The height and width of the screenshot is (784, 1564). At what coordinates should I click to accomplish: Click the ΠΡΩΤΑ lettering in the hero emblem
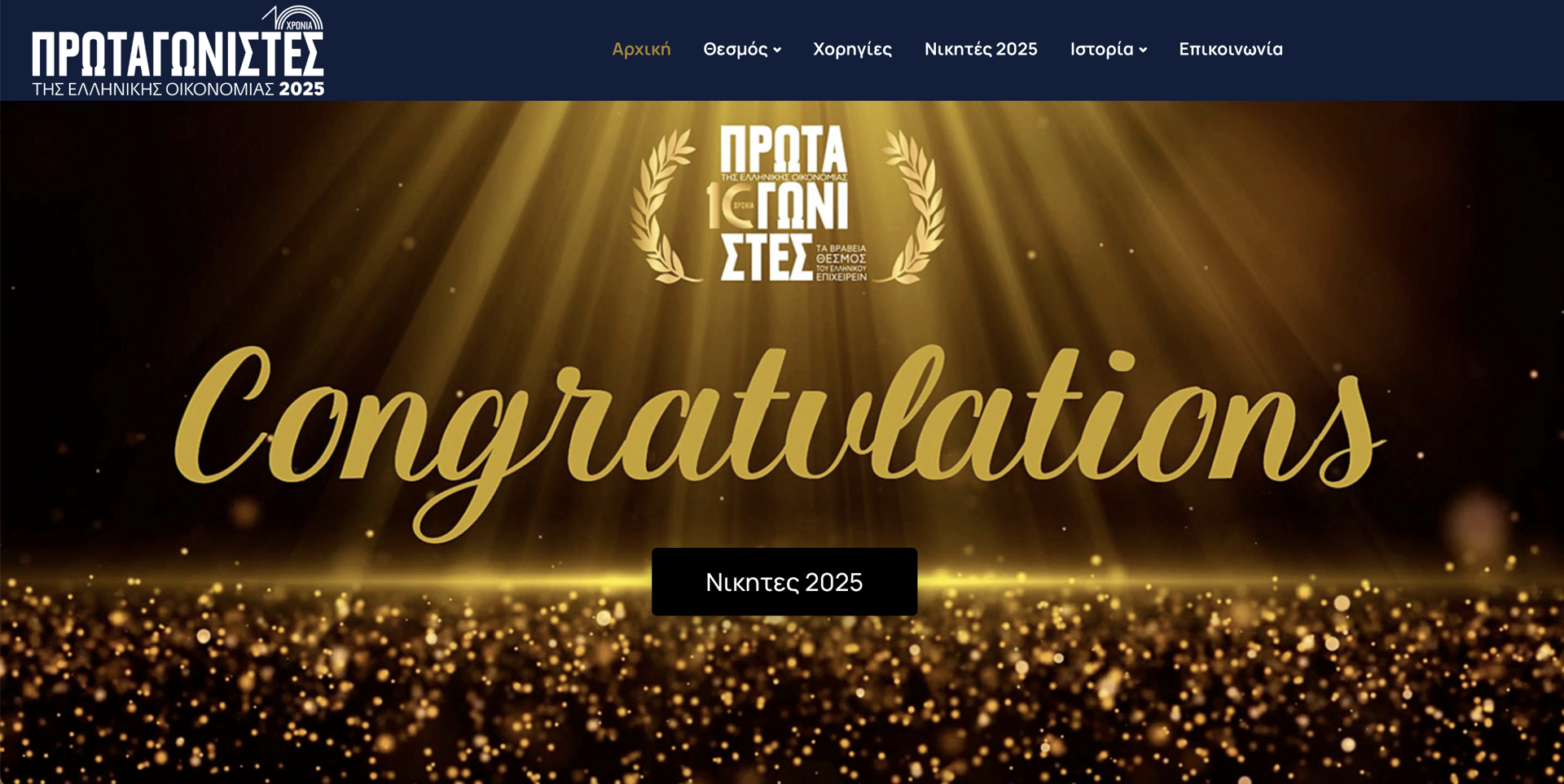pyautogui.click(x=783, y=148)
